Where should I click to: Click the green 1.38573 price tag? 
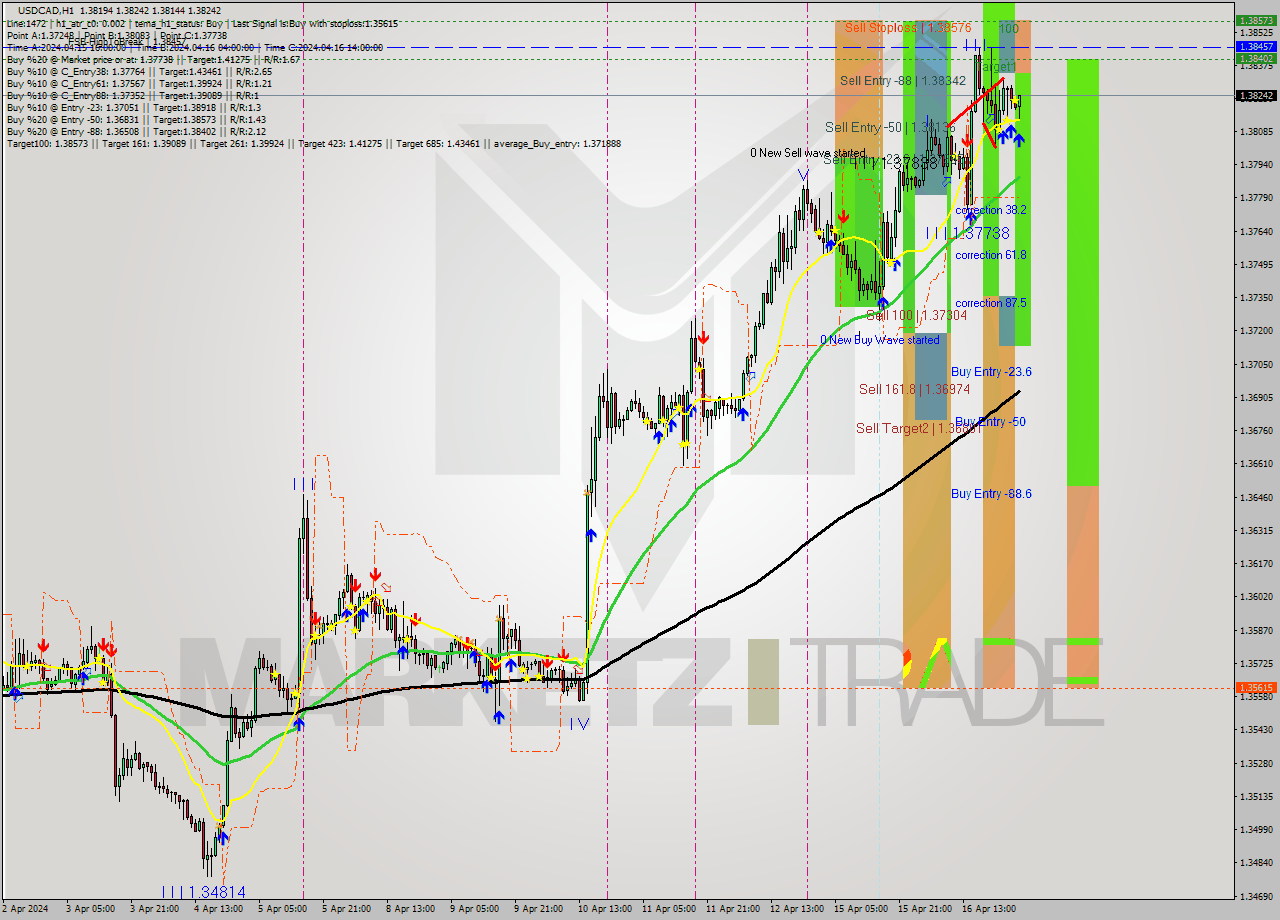point(1255,20)
